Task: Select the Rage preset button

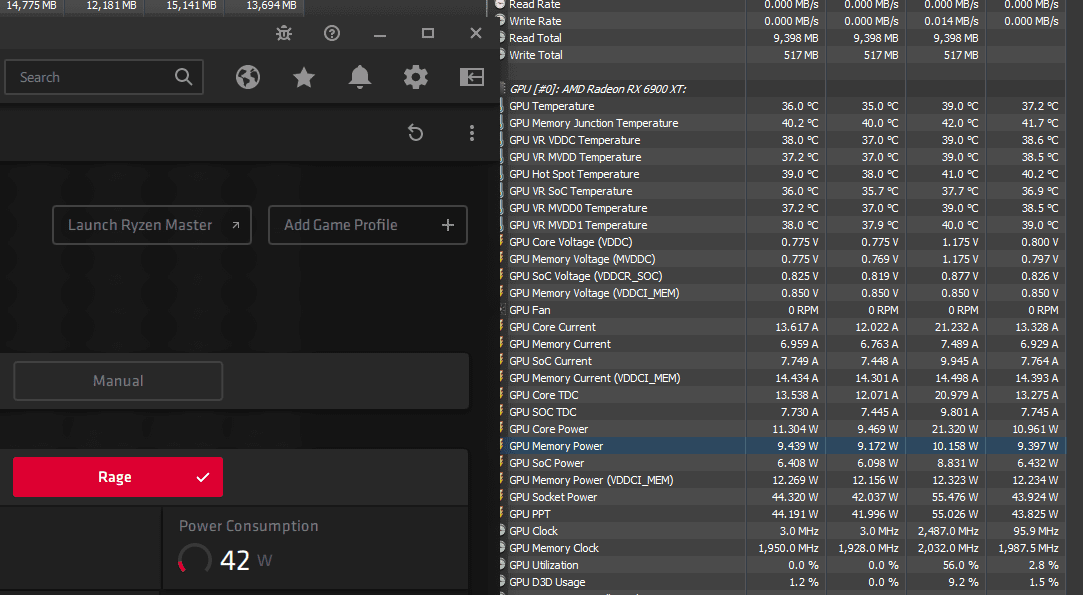Action: tap(118, 477)
